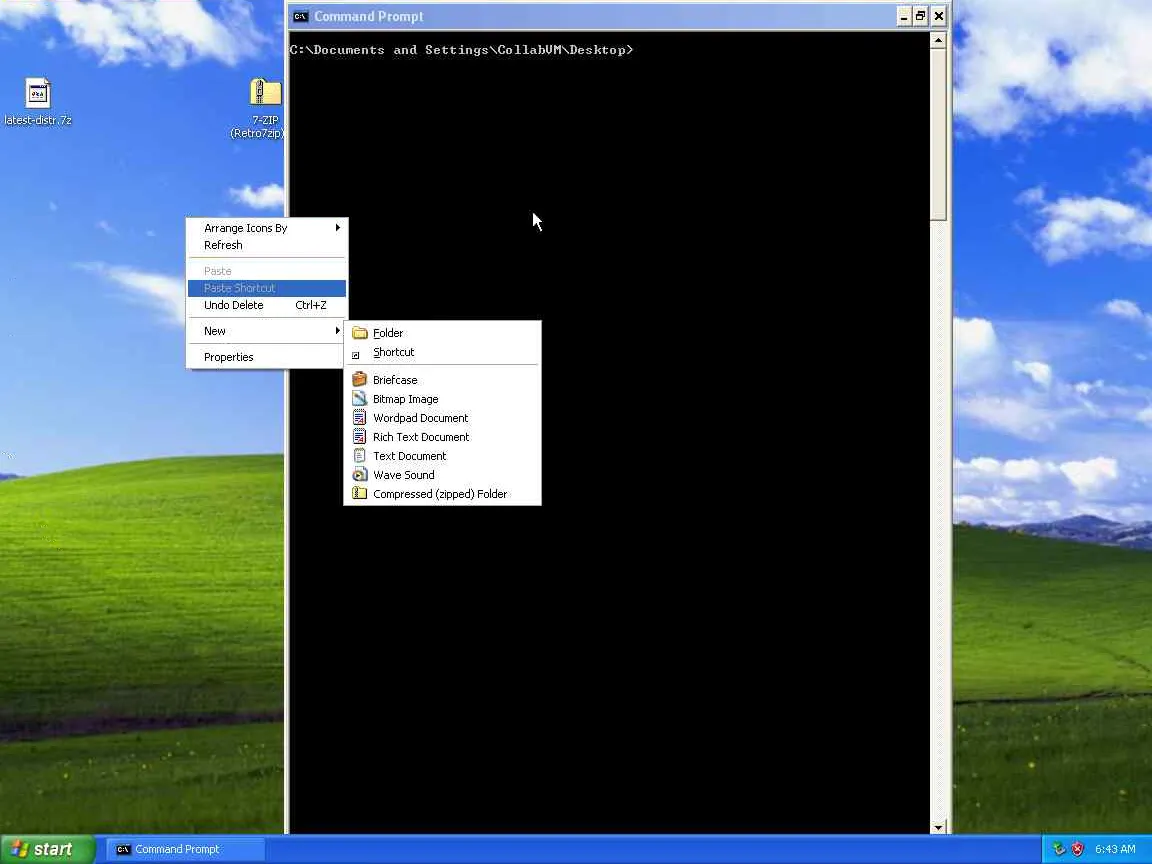Image resolution: width=1152 pixels, height=864 pixels.
Task: Select Text Document in New submenu
Action: click(x=442, y=456)
